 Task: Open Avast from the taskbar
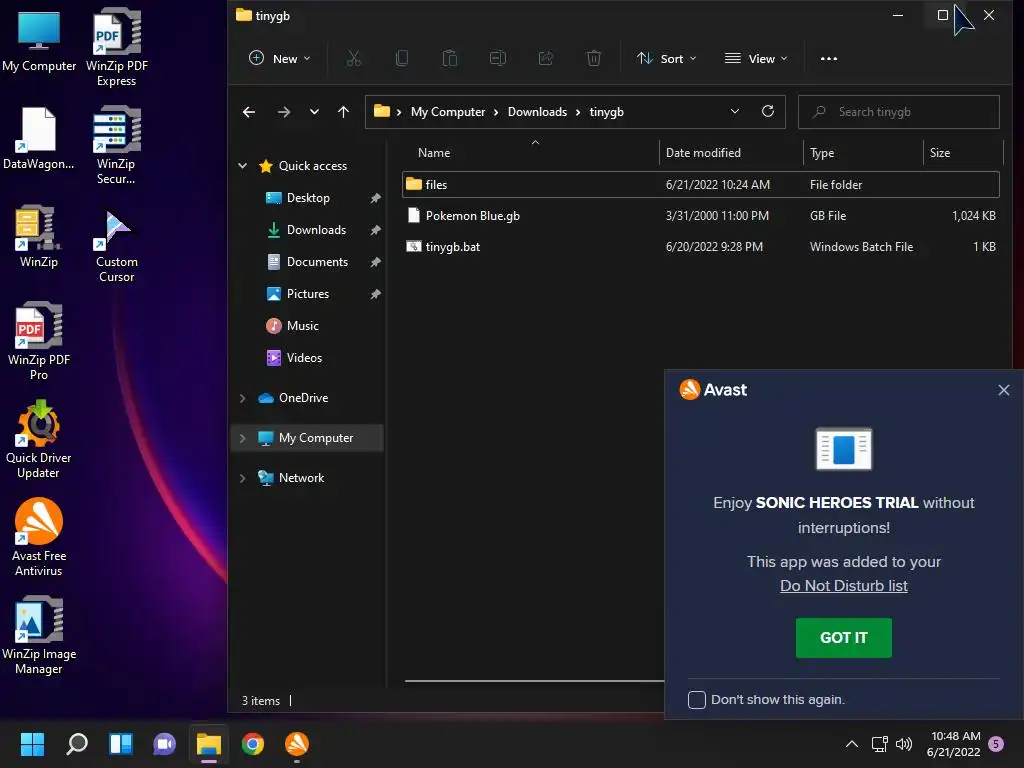296,744
